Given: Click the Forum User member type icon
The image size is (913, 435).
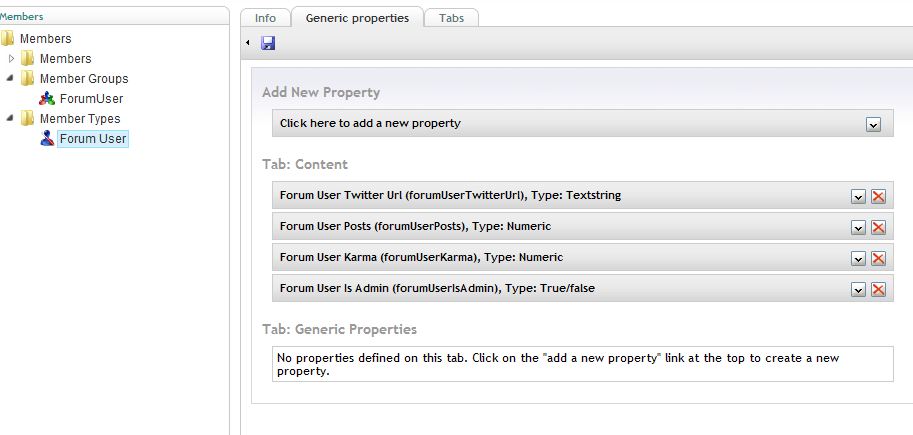Looking at the screenshot, I should pos(47,138).
